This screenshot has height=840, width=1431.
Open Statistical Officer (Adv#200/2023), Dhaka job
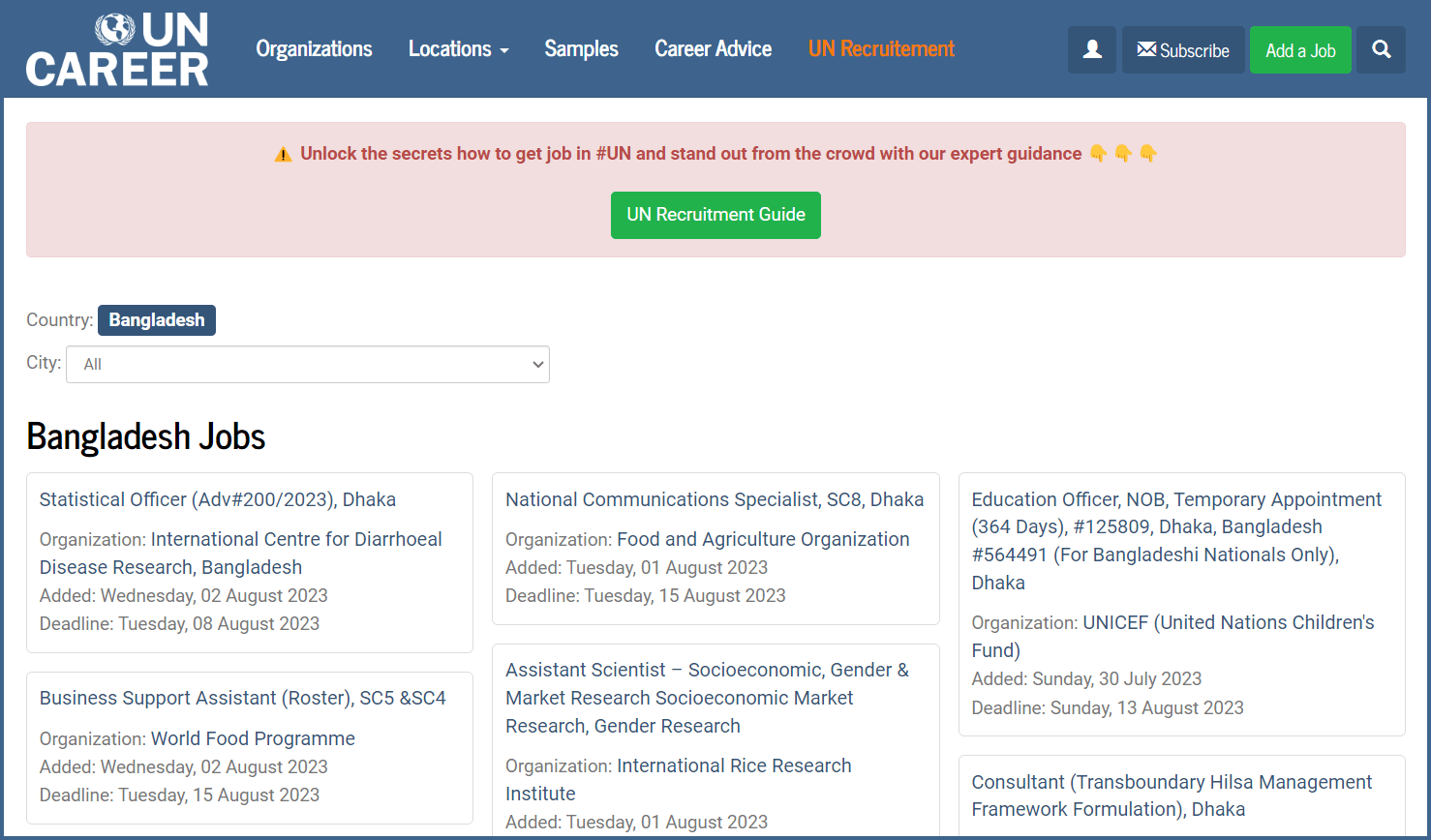pyautogui.click(x=218, y=499)
